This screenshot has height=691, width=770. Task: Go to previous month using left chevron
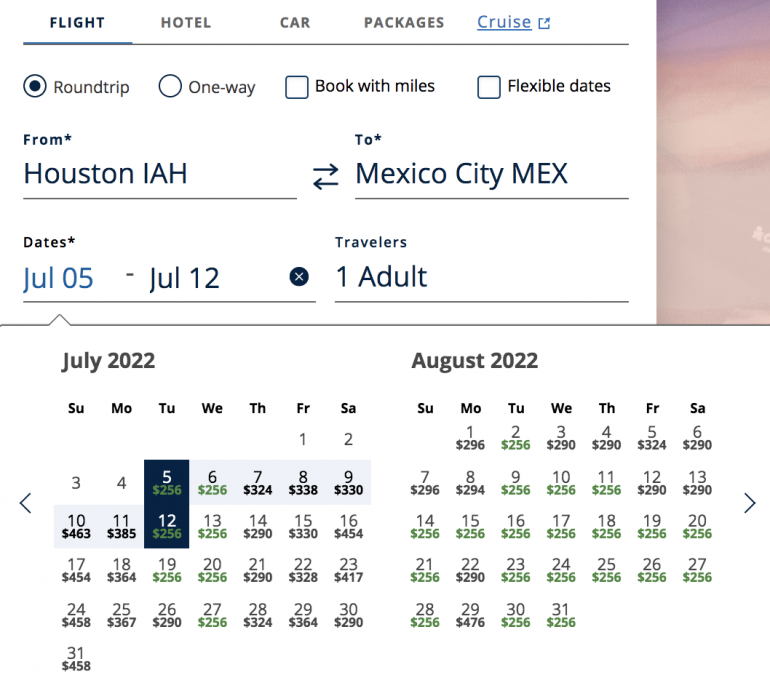(x=26, y=503)
